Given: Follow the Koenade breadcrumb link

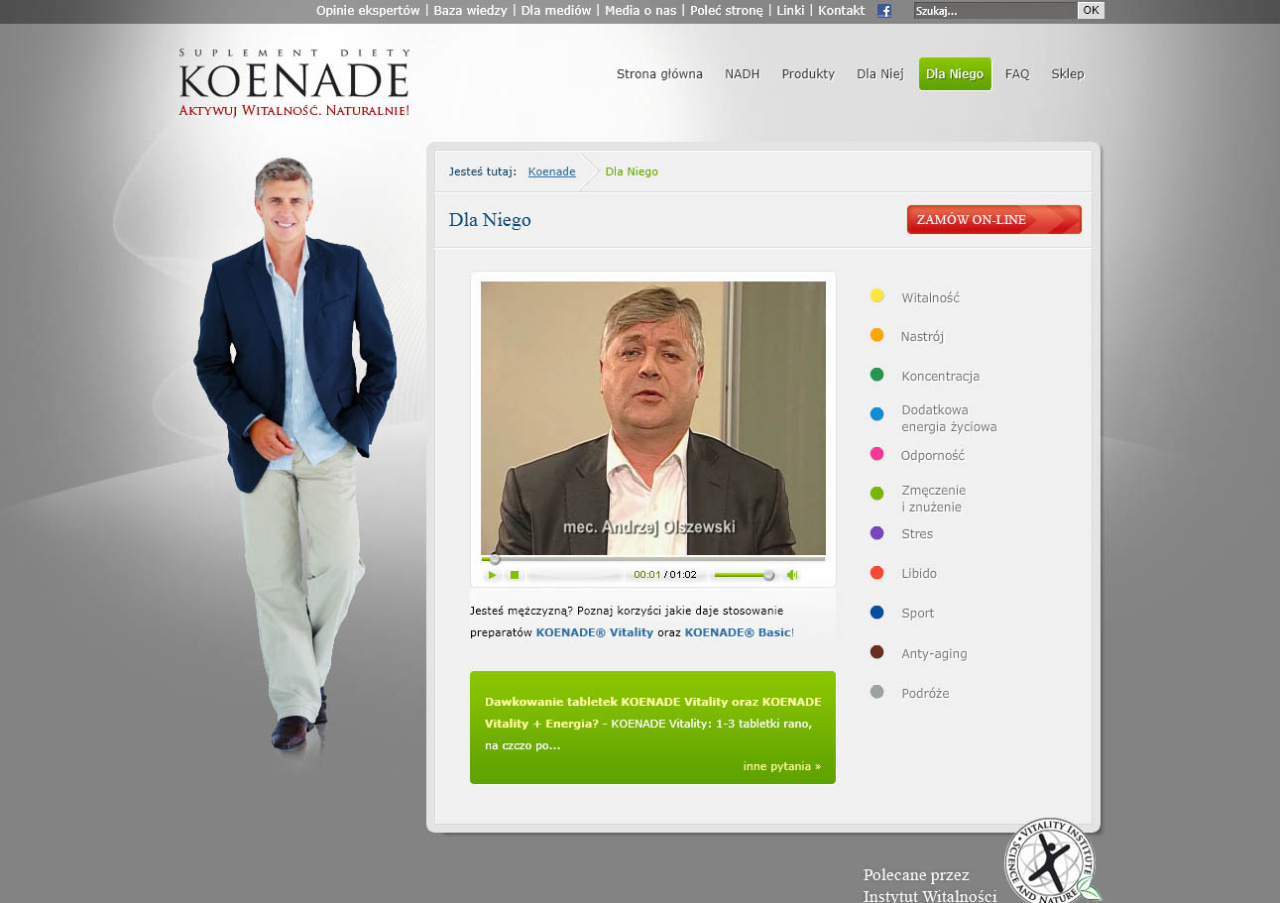Looking at the screenshot, I should pyautogui.click(x=552, y=172).
